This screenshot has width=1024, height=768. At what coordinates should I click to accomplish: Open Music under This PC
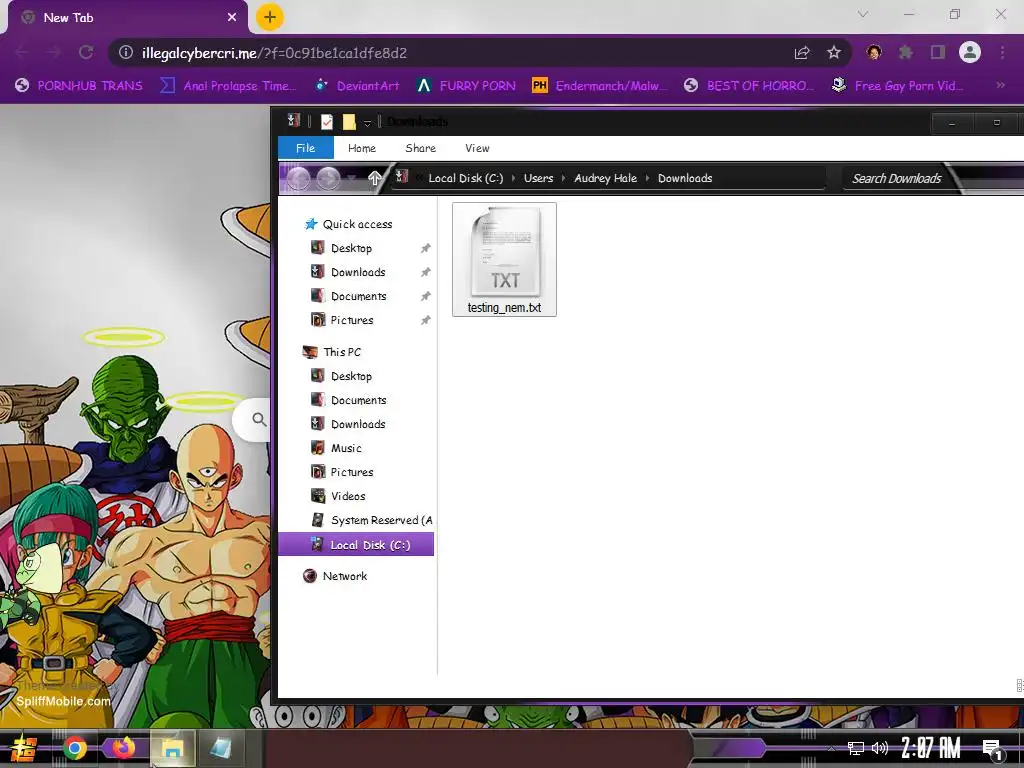point(346,448)
